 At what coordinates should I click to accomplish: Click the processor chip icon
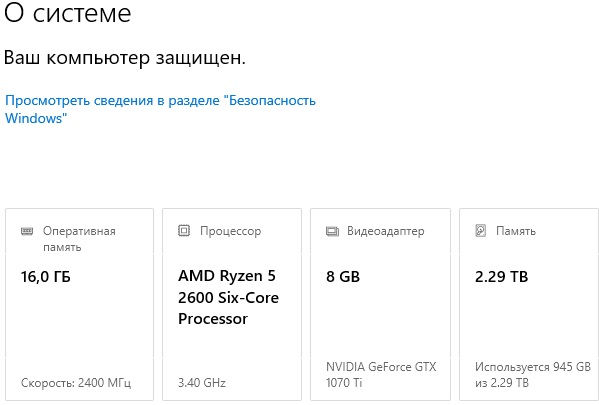tap(184, 230)
